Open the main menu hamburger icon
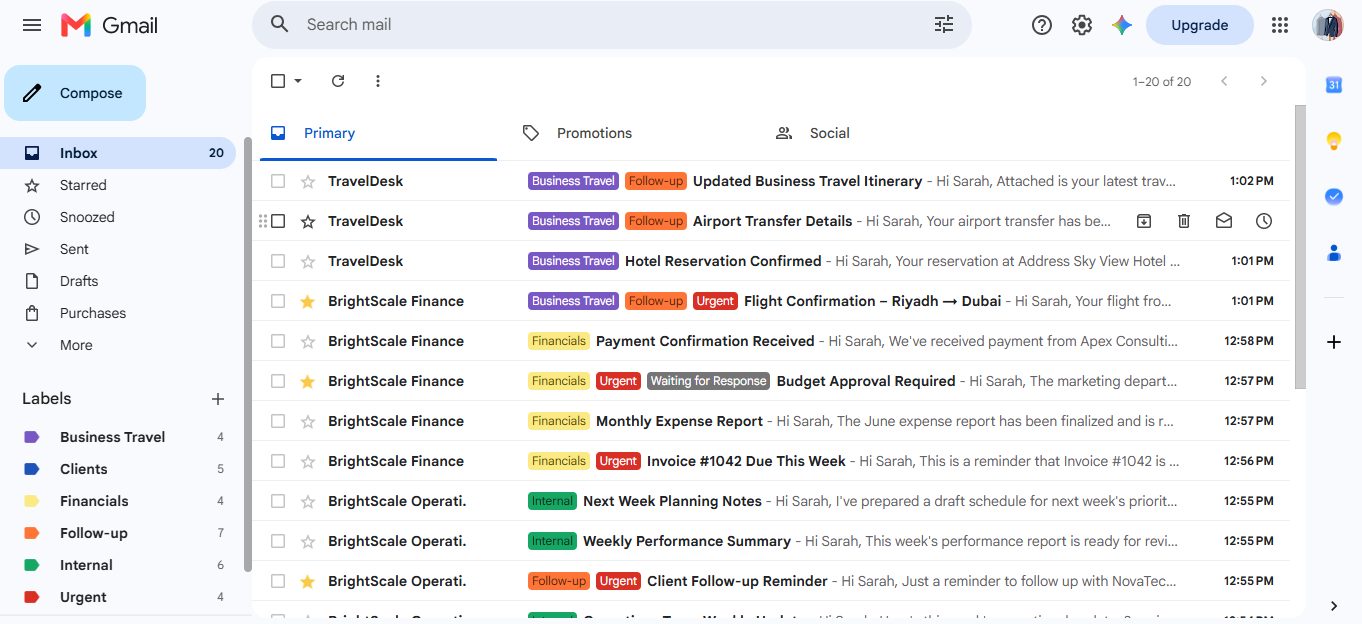Image resolution: width=1362 pixels, height=624 pixels. (x=32, y=25)
